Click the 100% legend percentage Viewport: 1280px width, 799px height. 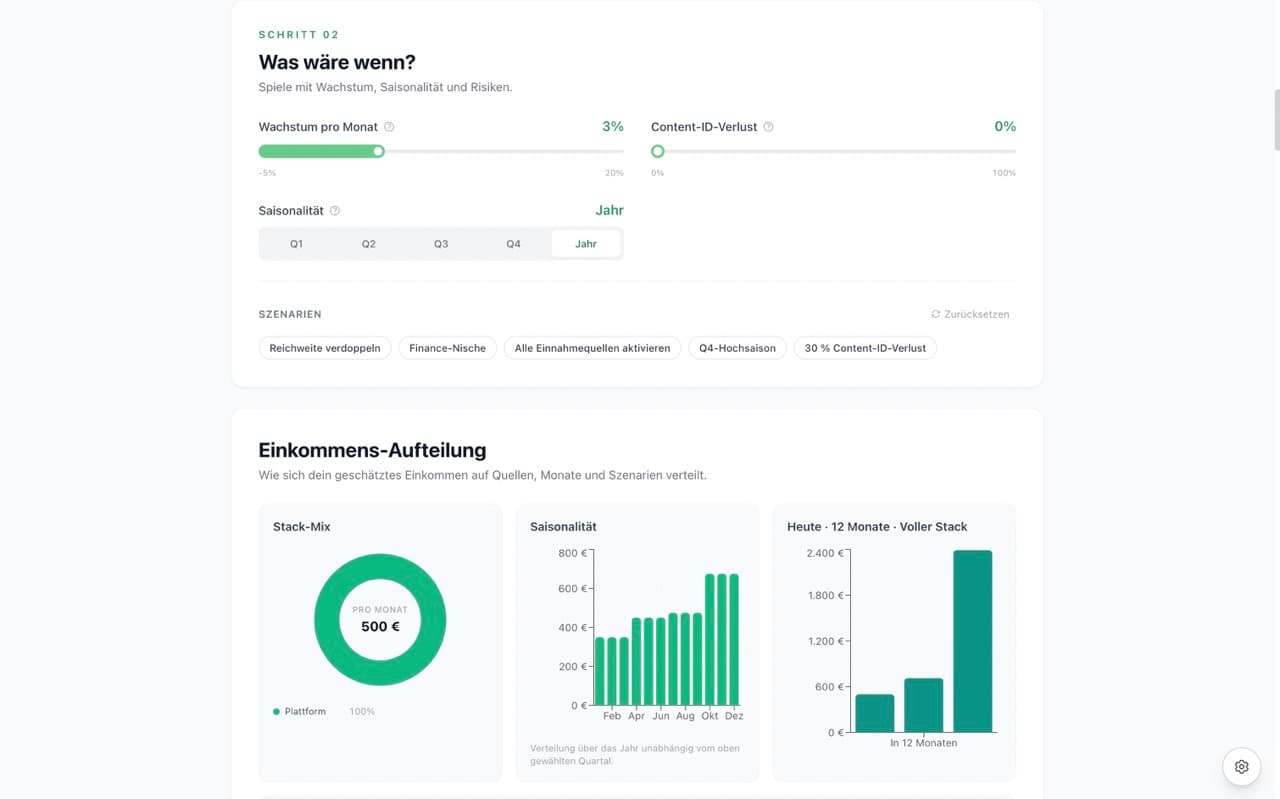362,711
